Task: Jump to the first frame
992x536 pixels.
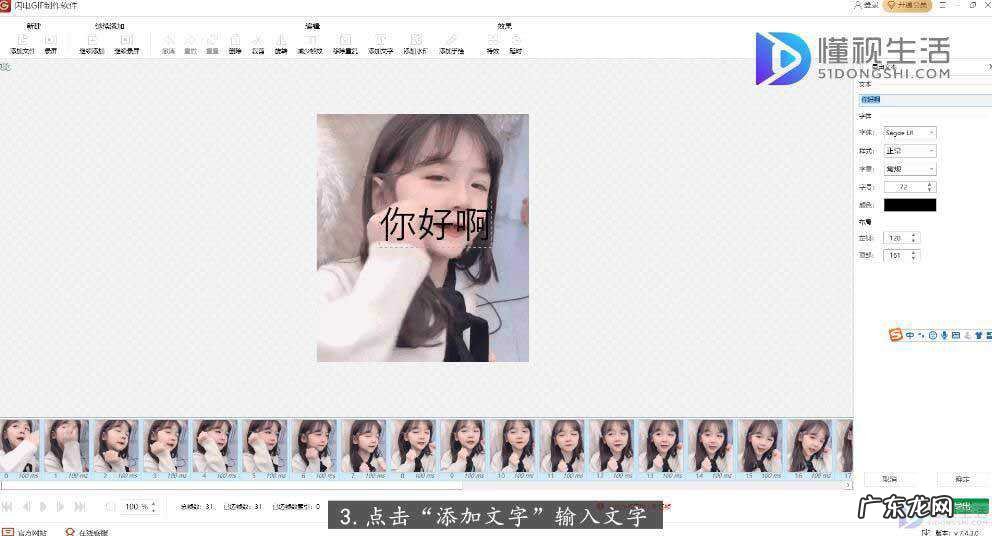Action: tap(8, 506)
